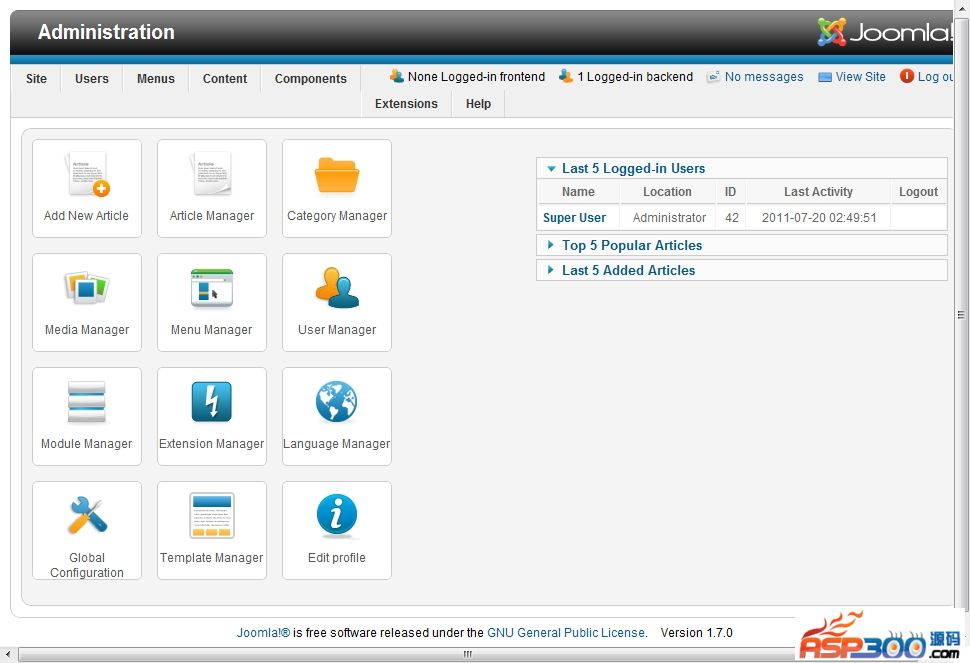Open the Template Manager icon
Viewport: 970px width, 663px height.
[212, 516]
